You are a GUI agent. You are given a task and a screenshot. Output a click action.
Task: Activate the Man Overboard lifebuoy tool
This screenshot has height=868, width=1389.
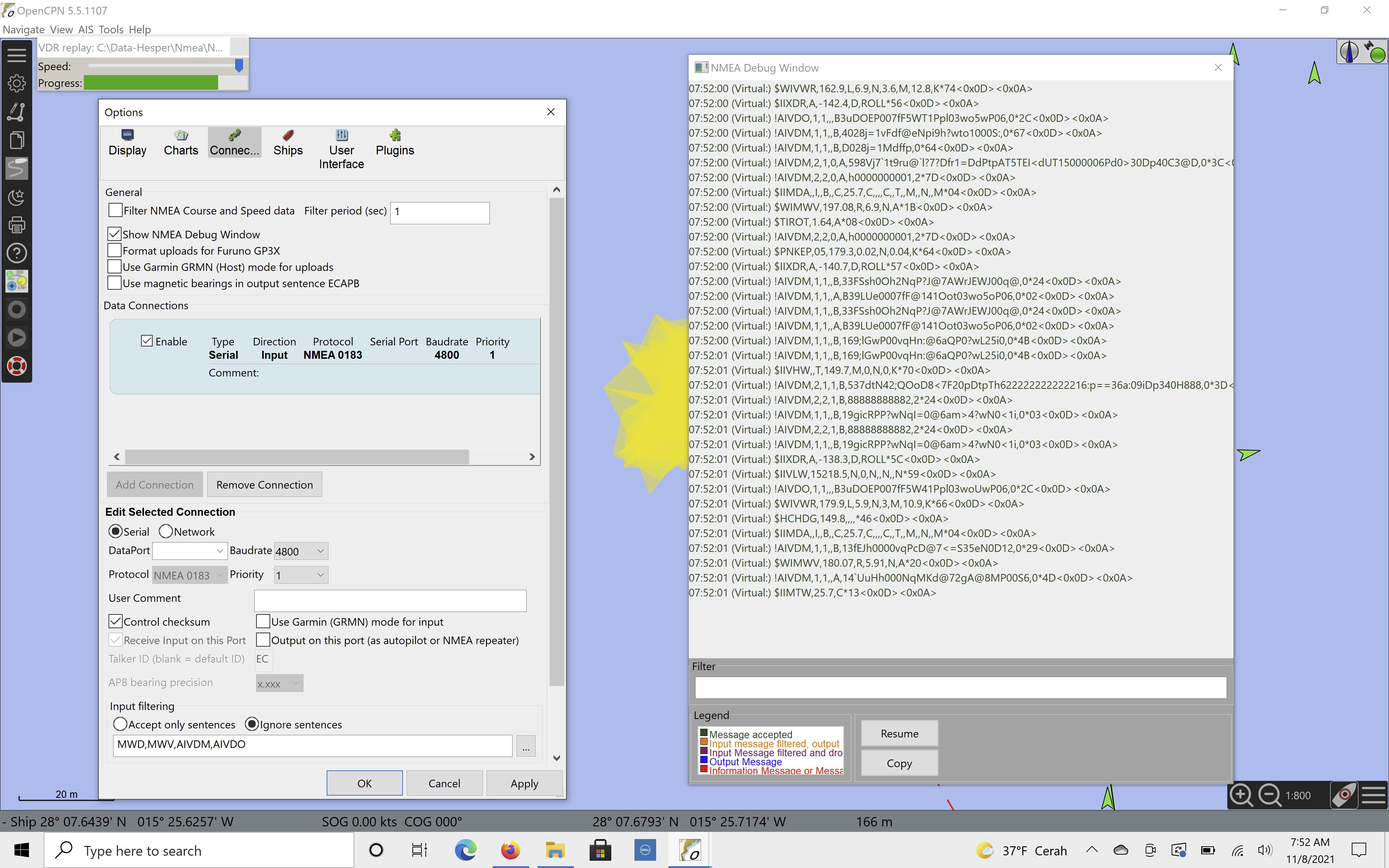pos(17,366)
